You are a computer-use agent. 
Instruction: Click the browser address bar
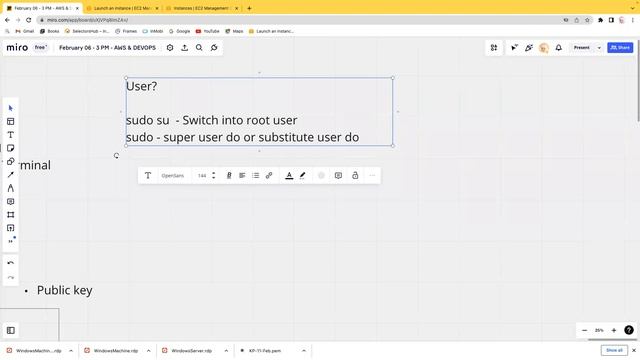[298, 20]
